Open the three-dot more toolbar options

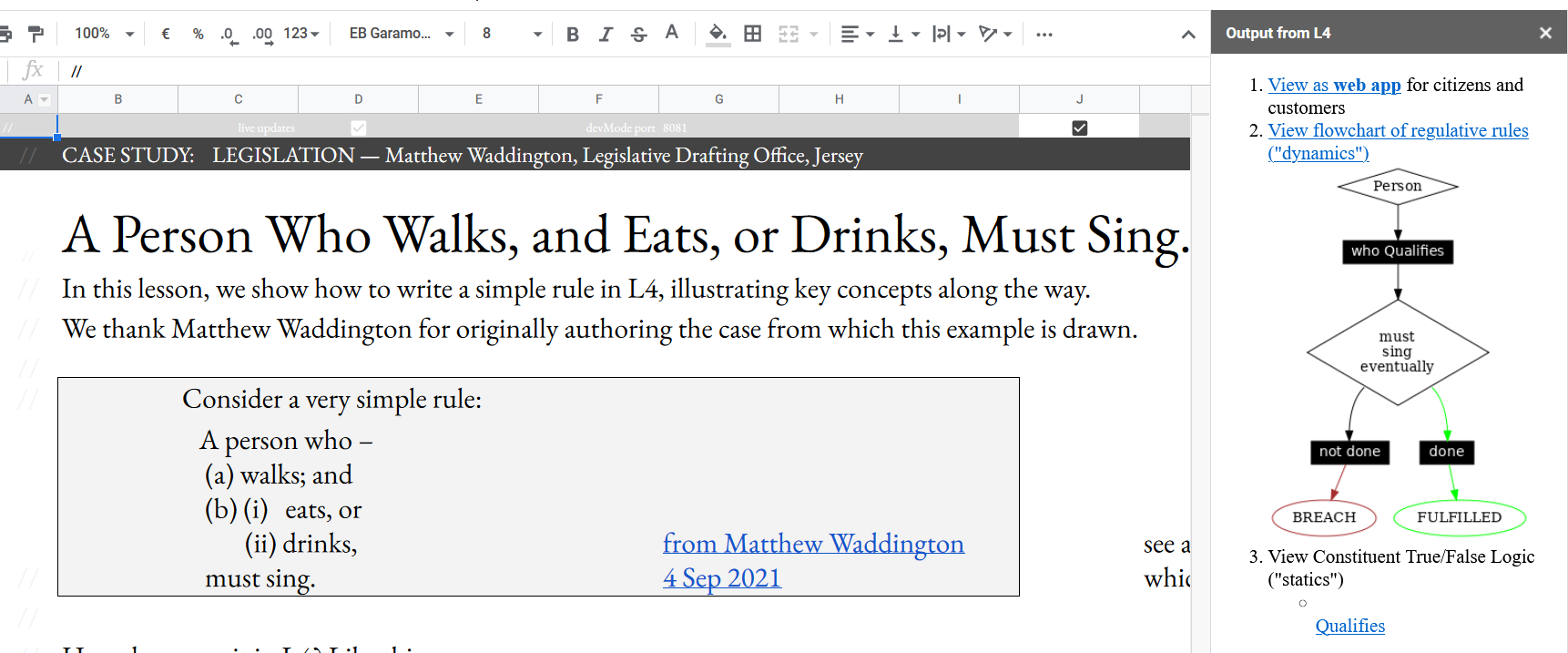click(1044, 34)
